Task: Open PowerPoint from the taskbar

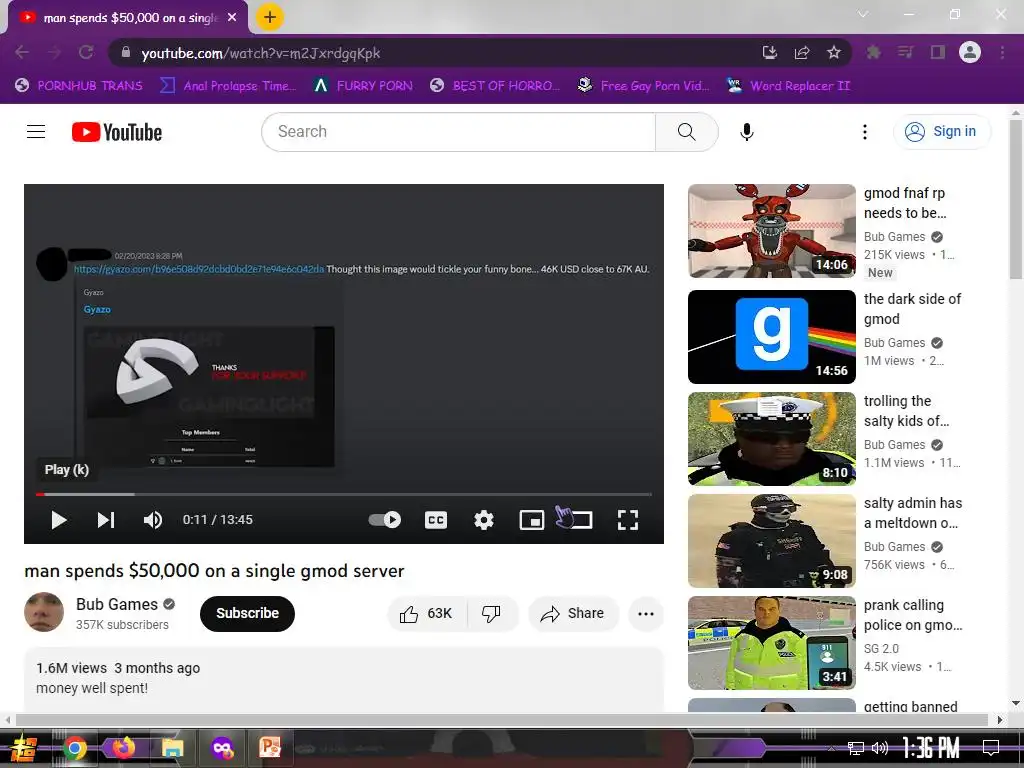Action: (270, 748)
